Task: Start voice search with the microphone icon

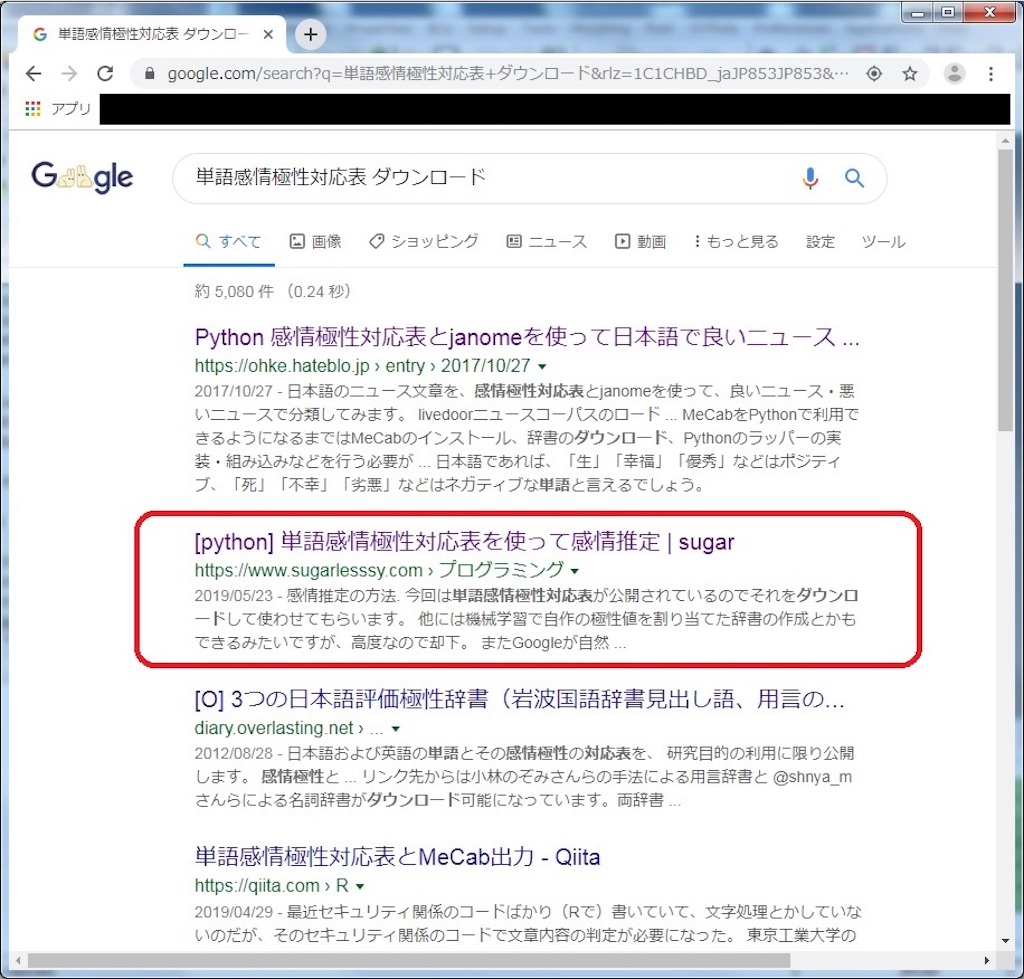Action: click(x=810, y=178)
